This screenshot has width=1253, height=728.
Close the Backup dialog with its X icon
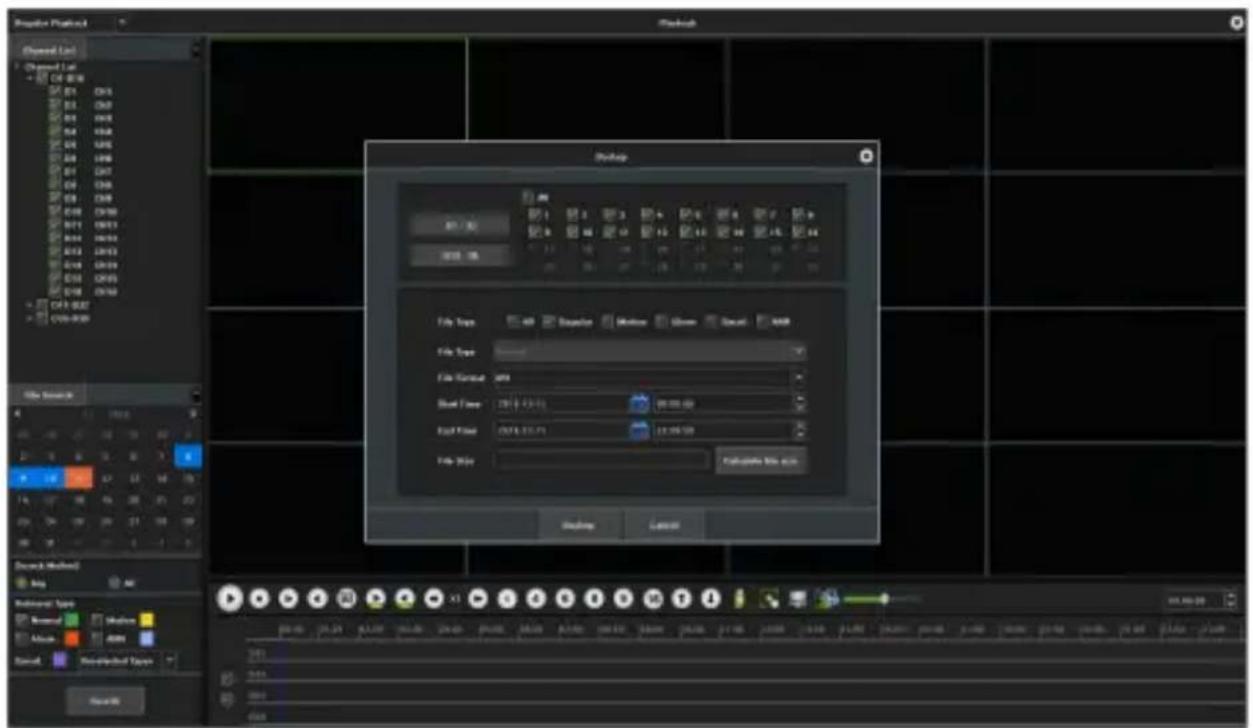(867, 157)
